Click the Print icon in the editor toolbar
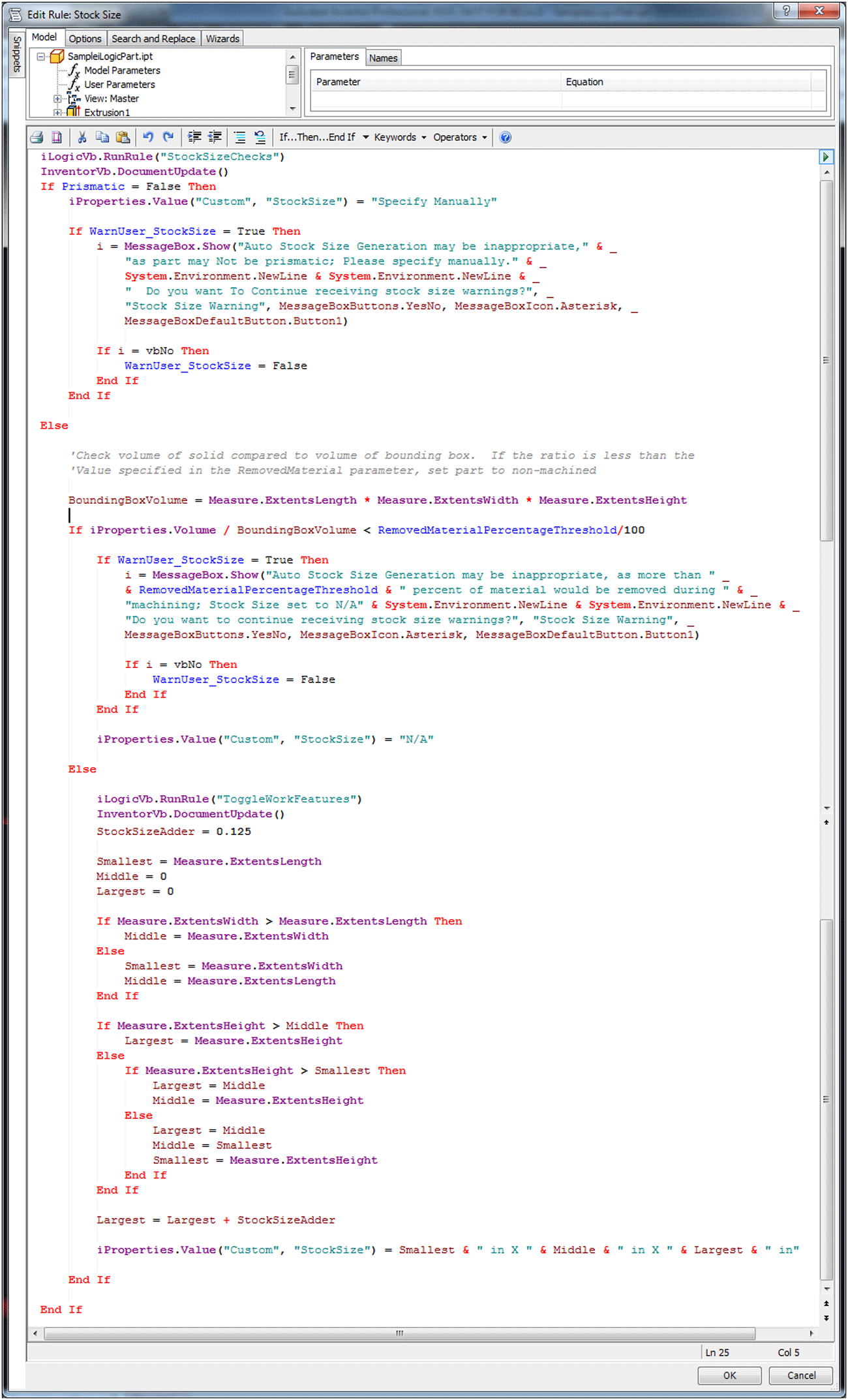The width and height of the screenshot is (848, 1400). (37, 137)
